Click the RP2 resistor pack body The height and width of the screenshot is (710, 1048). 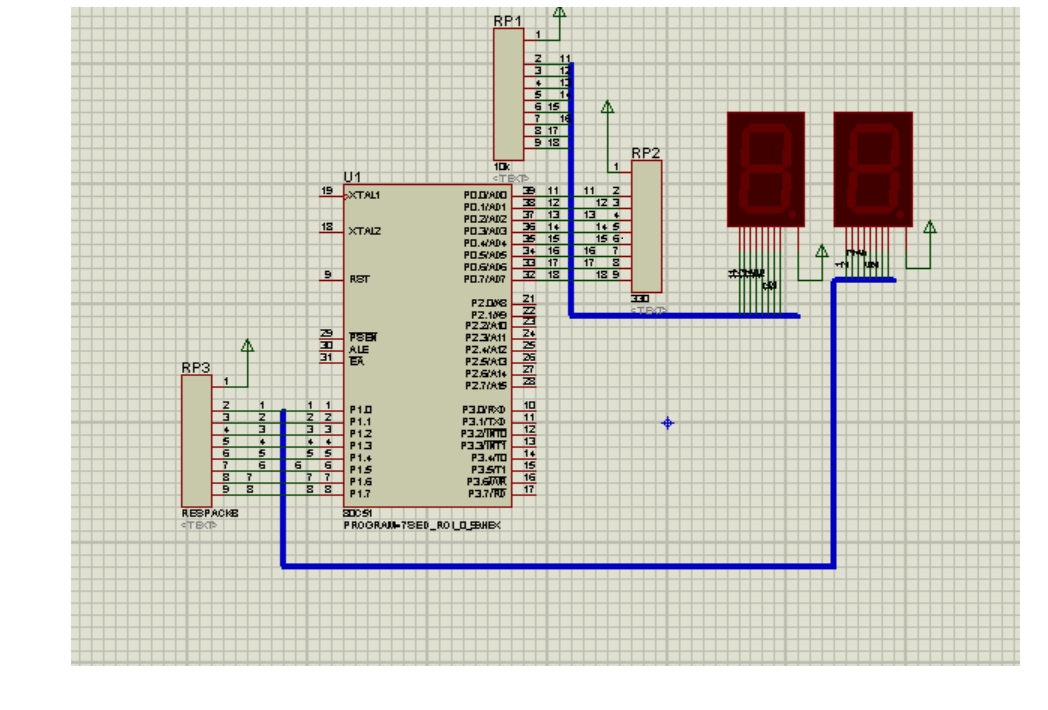pyautogui.click(x=646, y=225)
